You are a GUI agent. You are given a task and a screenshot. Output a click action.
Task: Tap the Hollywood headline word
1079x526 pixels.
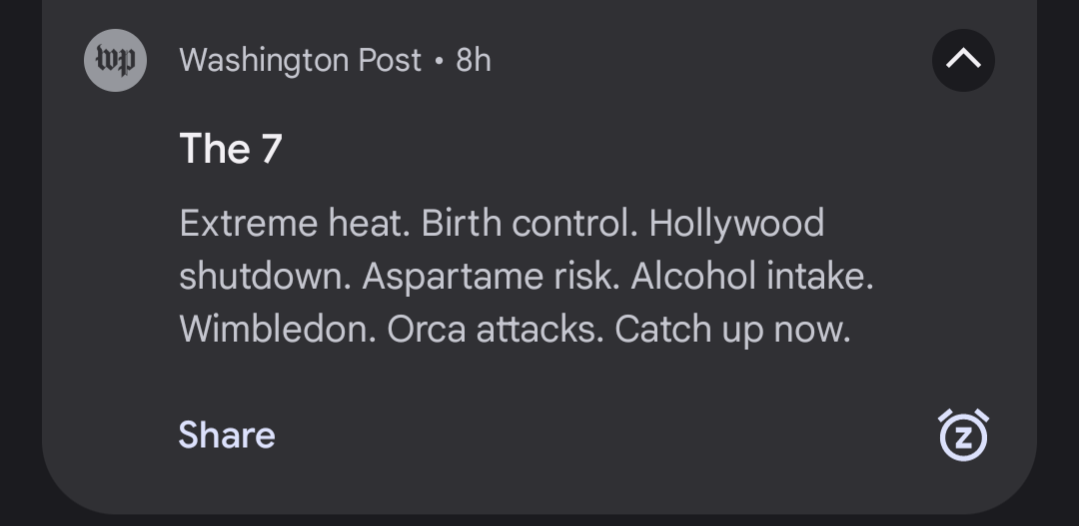(x=736, y=224)
